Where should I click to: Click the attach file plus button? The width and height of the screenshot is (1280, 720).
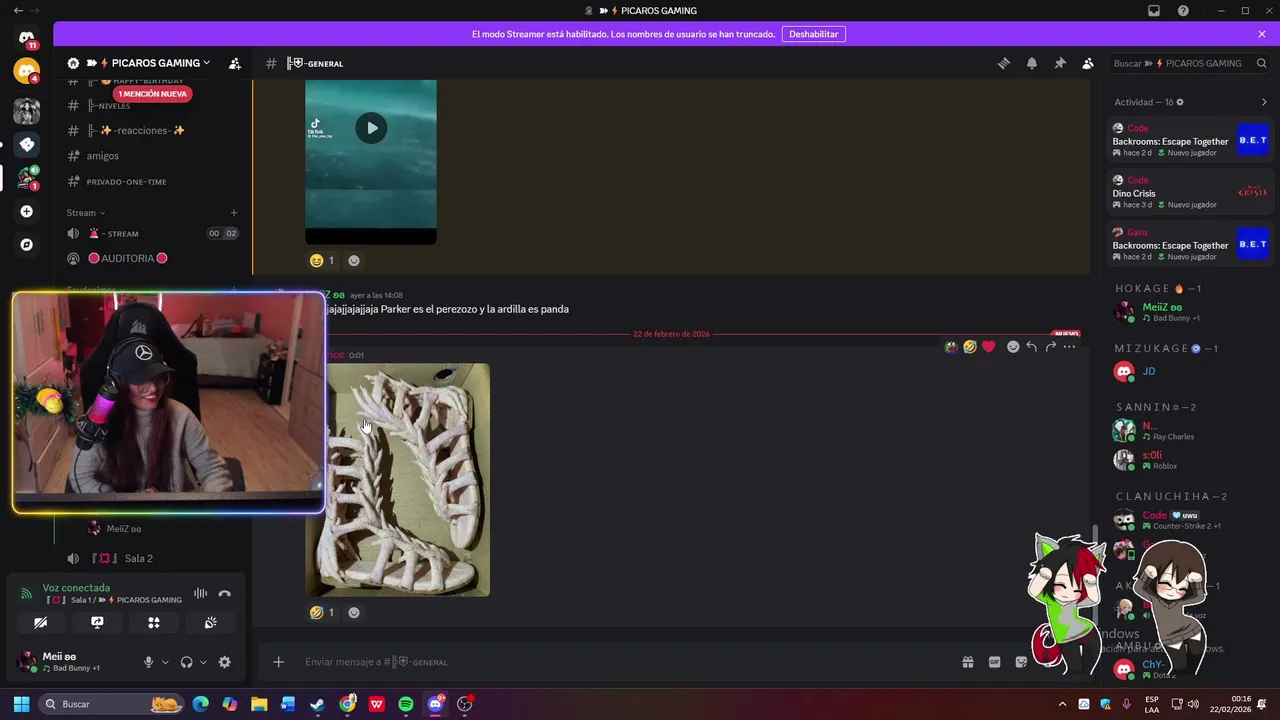(279, 662)
